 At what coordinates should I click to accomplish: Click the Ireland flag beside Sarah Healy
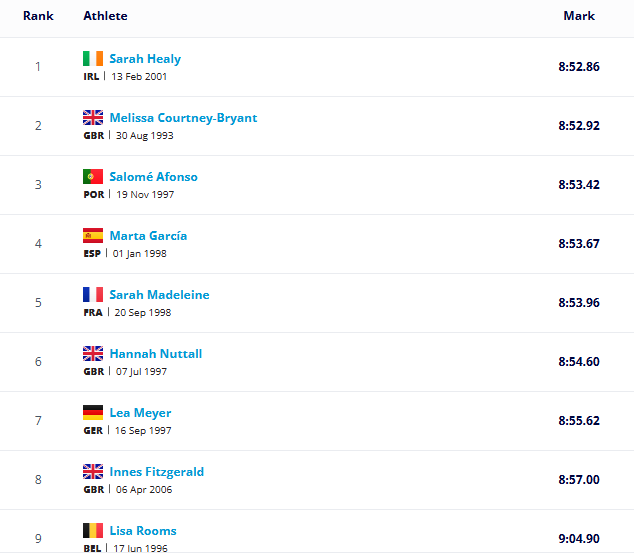93,58
